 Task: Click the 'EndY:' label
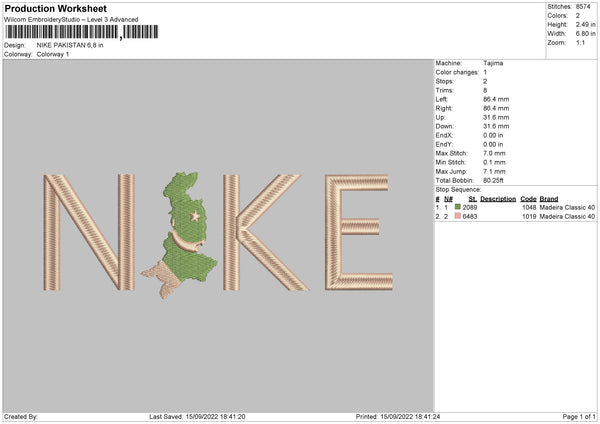(444, 144)
